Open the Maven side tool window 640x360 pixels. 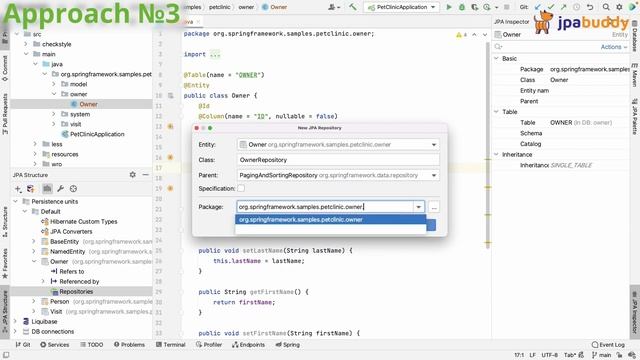(635, 75)
